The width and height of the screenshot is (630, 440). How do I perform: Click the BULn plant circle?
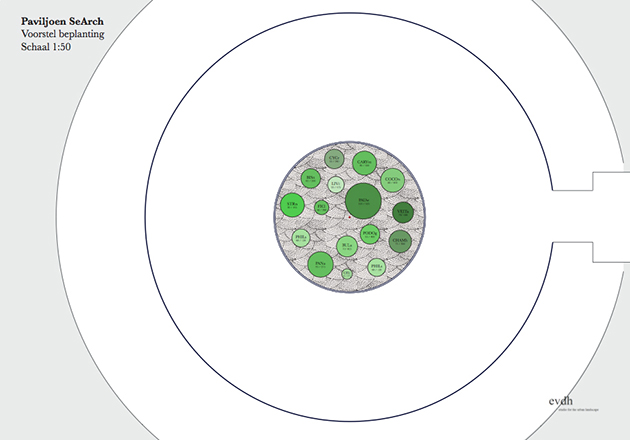click(x=347, y=246)
